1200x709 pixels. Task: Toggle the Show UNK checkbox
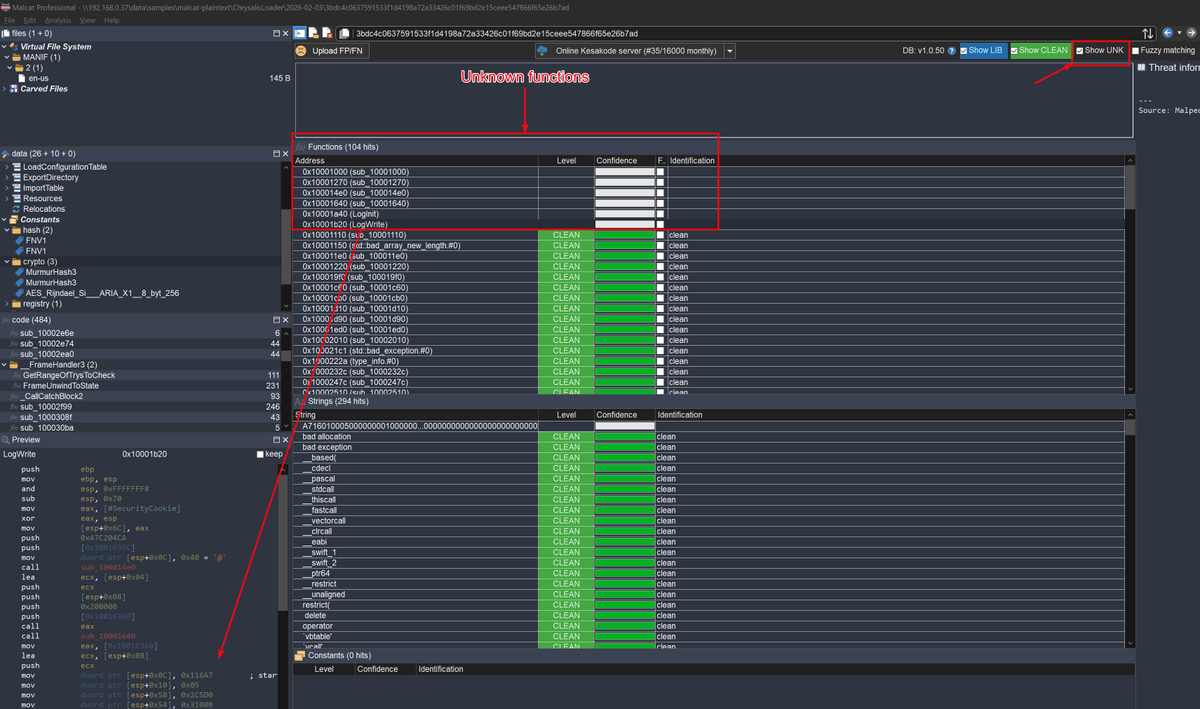tap(1080, 50)
